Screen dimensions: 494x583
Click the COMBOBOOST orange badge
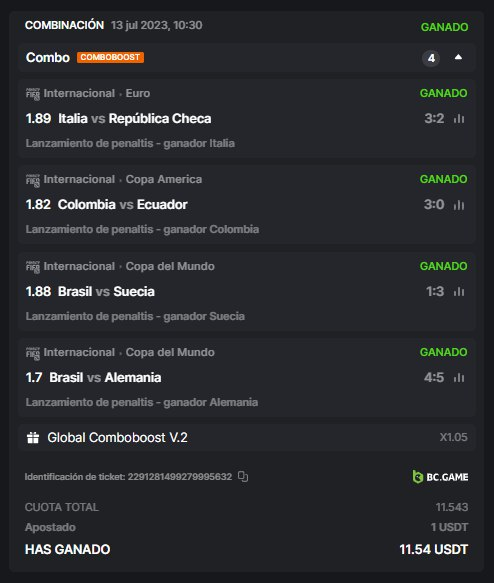[110, 57]
